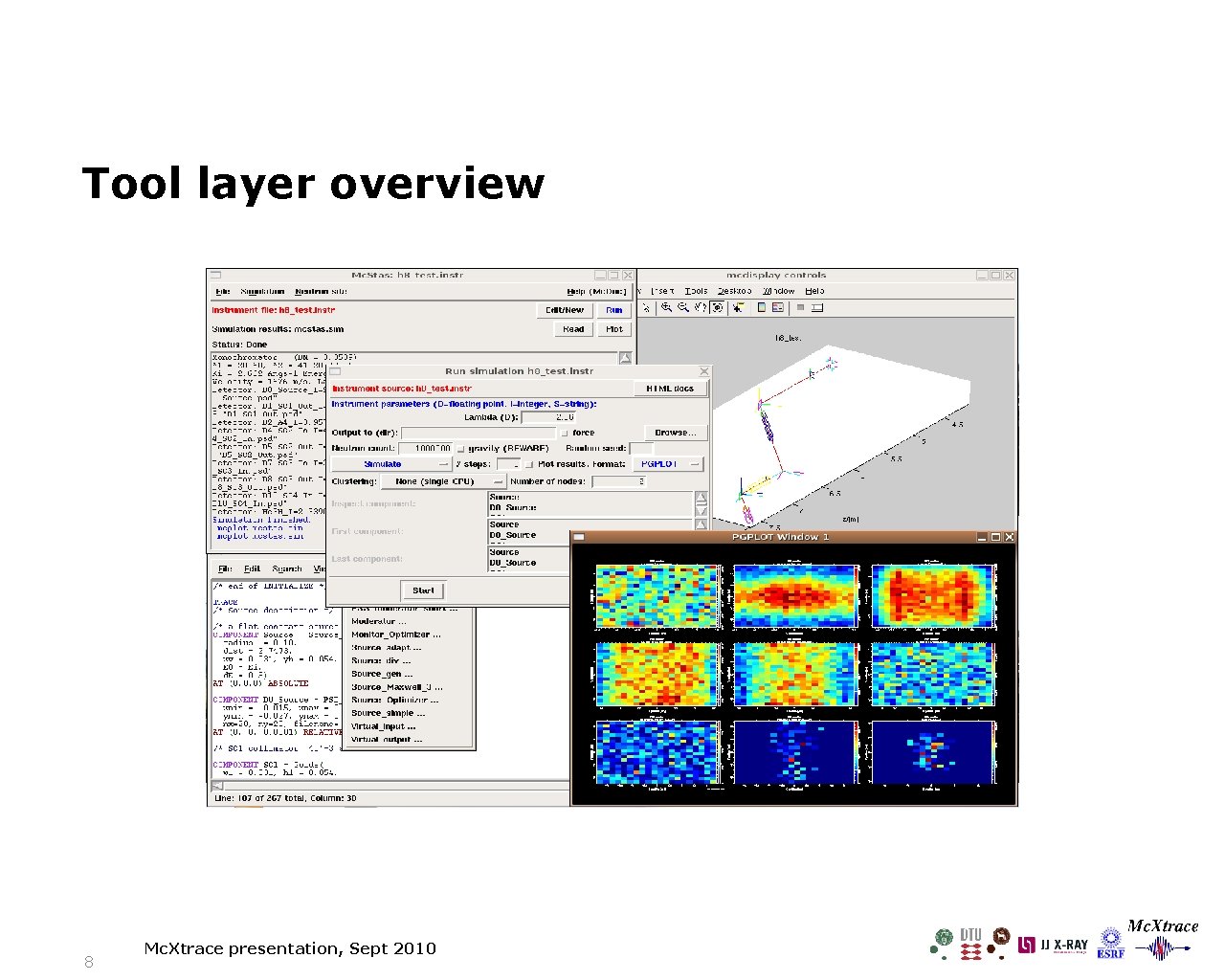
Task: Click the Output to (dir) input field
Action: 479,434
